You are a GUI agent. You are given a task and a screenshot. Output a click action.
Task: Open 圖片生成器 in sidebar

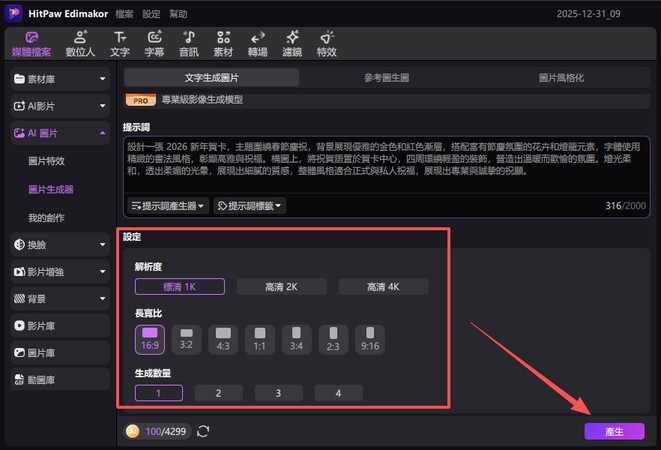point(51,189)
